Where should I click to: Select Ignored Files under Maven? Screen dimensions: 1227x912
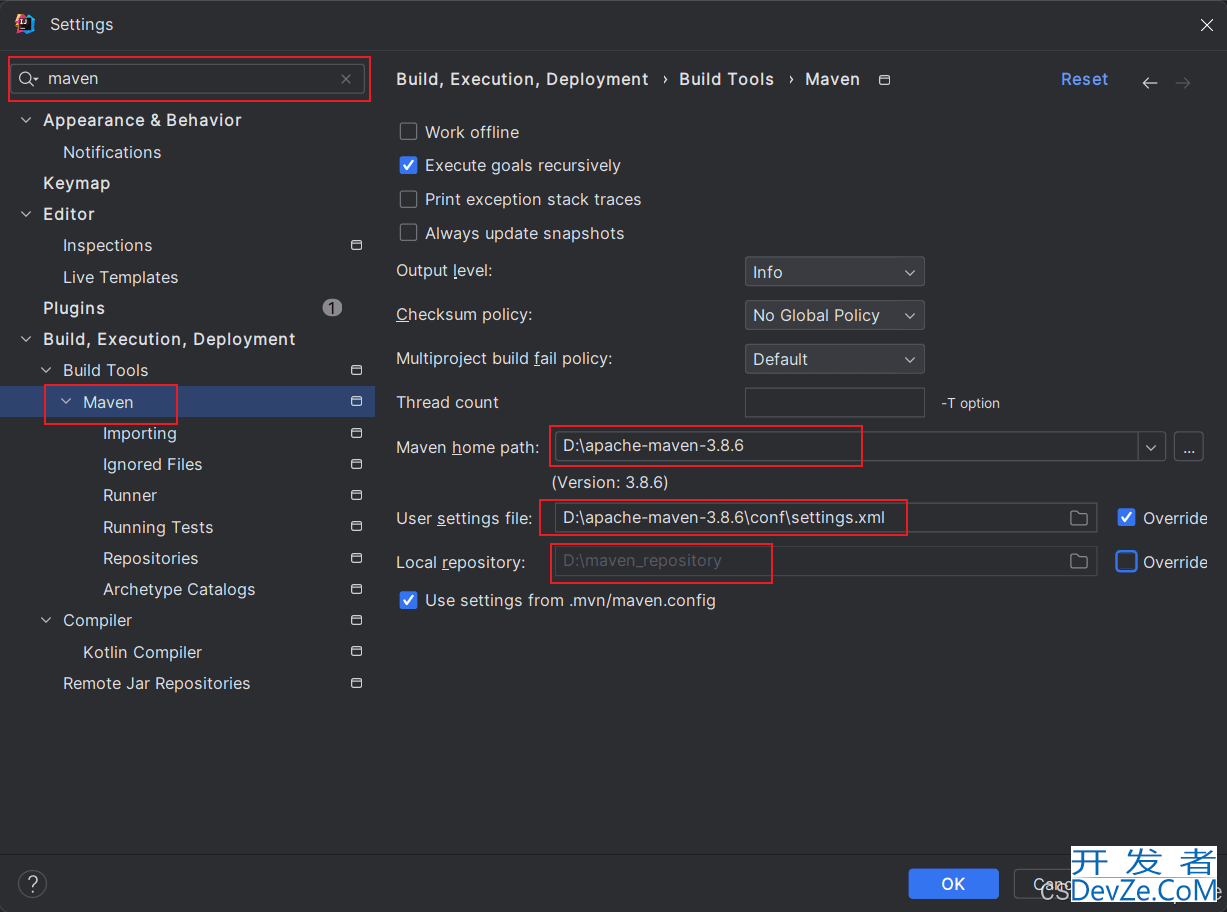pos(152,464)
